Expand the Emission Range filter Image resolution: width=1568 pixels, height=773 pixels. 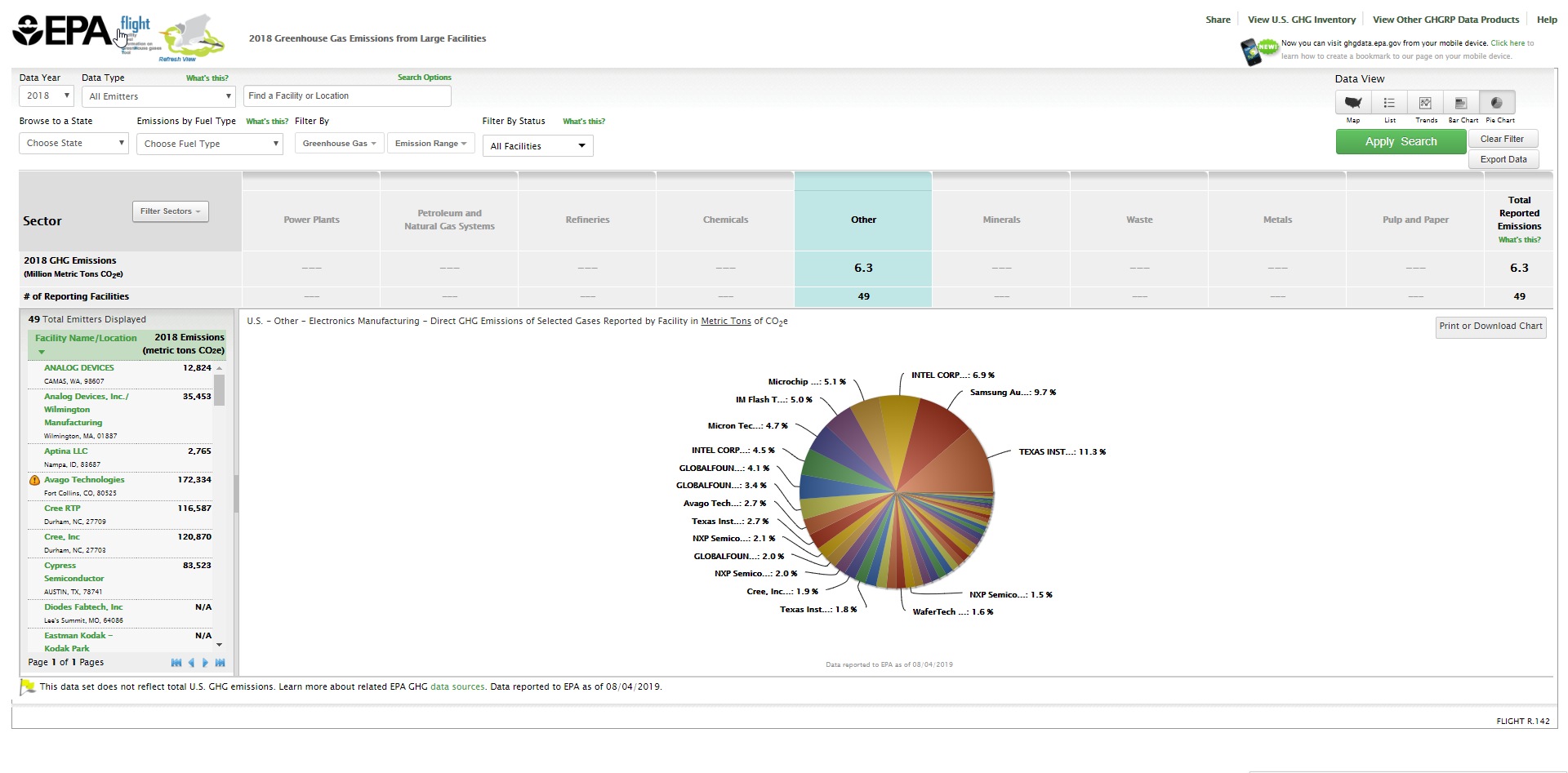(430, 144)
